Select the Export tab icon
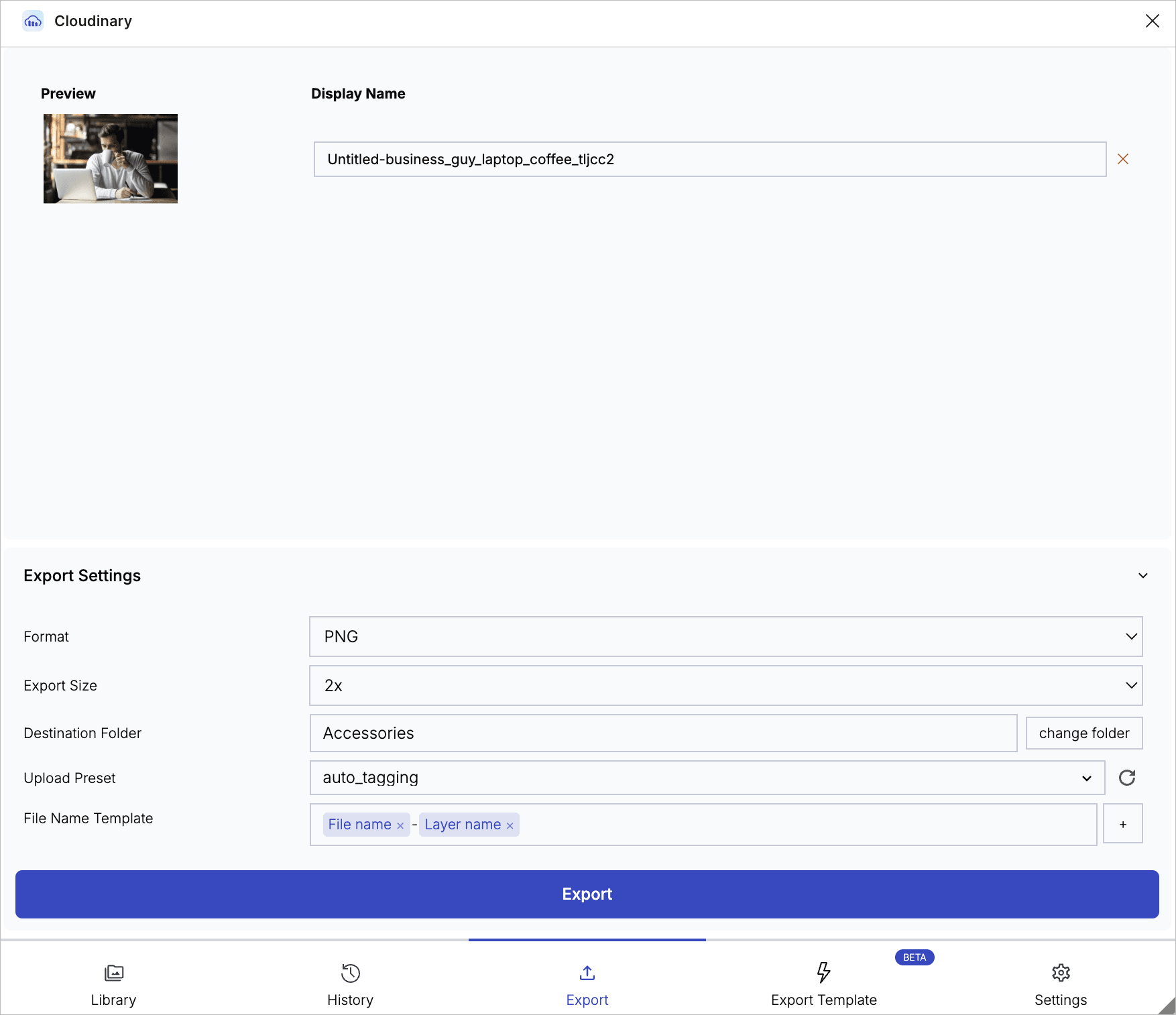The image size is (1176, 1015). pyautogui.click(x=587, y=973)
